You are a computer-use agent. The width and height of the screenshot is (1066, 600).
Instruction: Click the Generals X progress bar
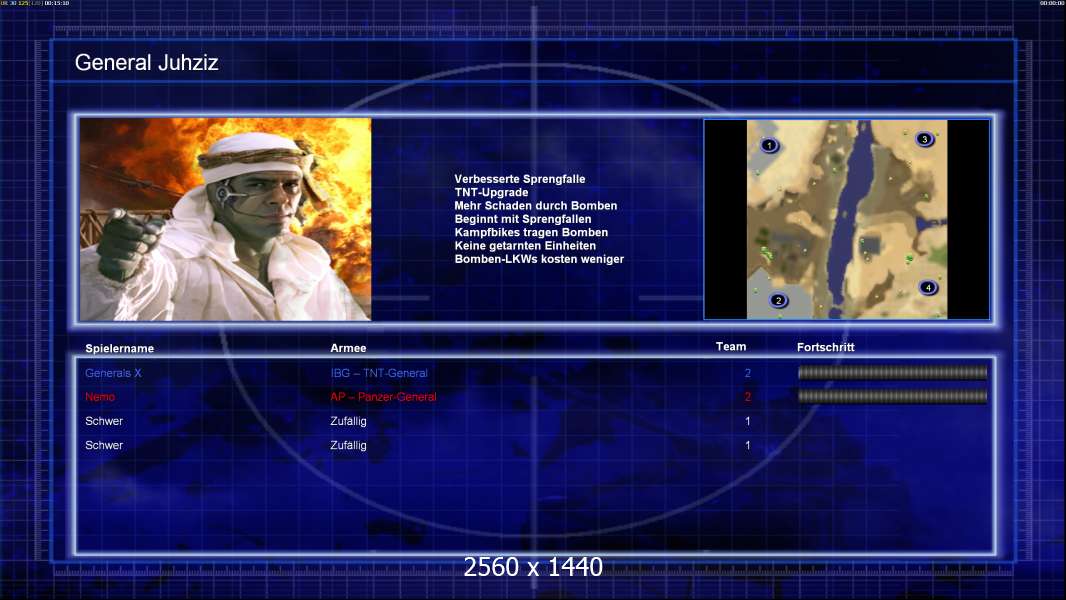(x=892, y=372)
